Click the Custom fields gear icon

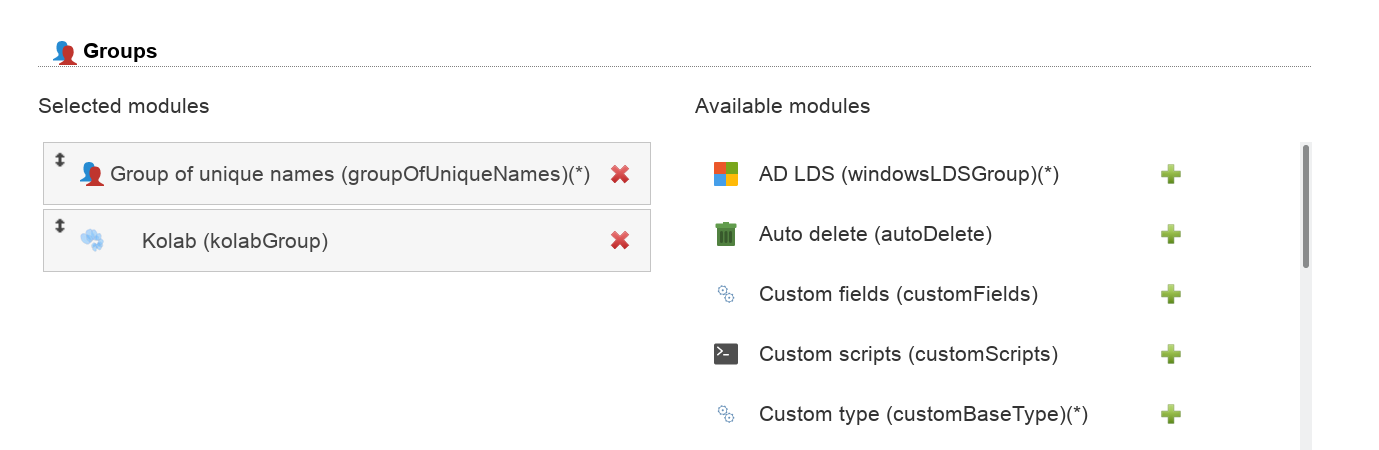(x=726, y=294)
